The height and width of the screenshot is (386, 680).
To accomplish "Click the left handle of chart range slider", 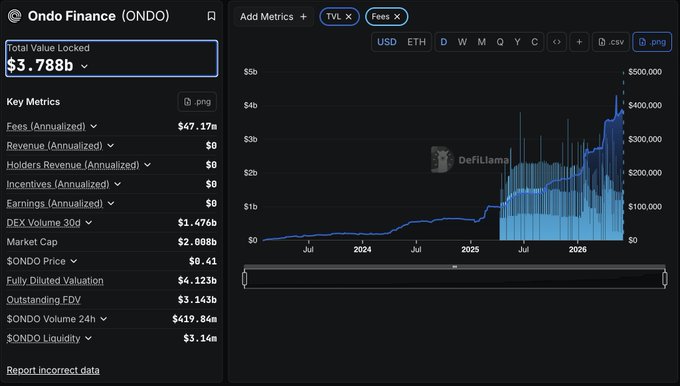I will pos(245,278).
